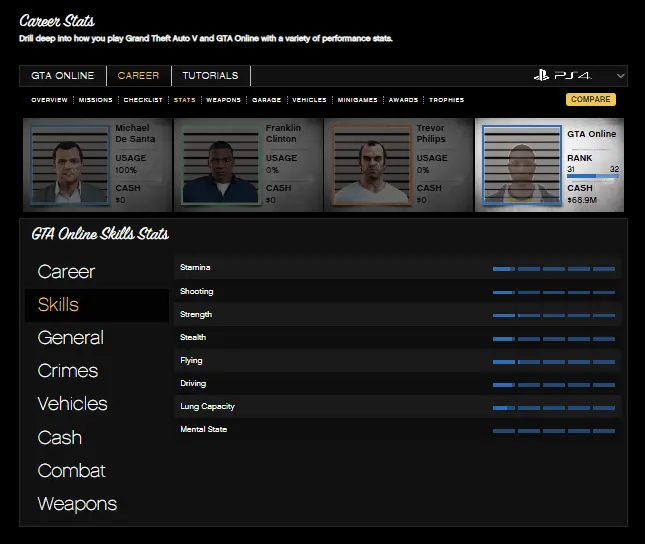Screen dimensions: 645x544
Task: Open the Tutorials tab
Action: [x=210, y=76]
